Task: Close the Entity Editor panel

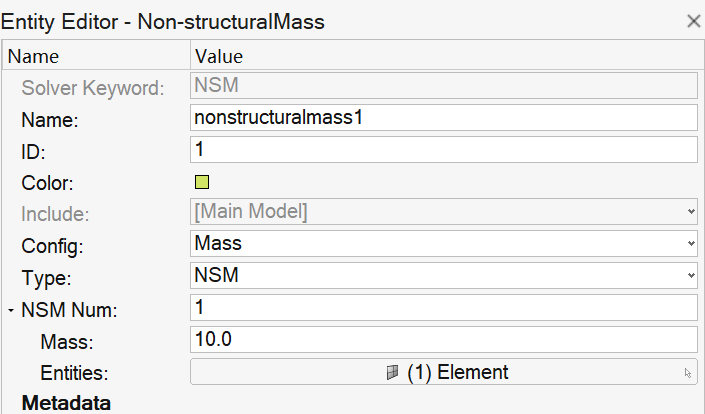Action: click(x=694, y=21)
